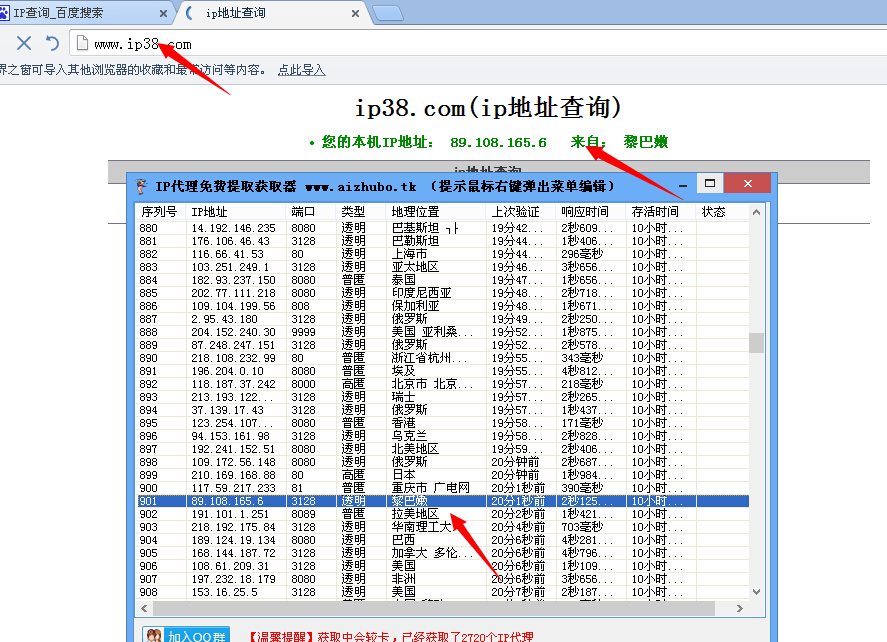The width and height of the screenshot is (887, 642).
Task: Click the vertical scrollbar up arrow in list
Action: [x=757, y=212]
